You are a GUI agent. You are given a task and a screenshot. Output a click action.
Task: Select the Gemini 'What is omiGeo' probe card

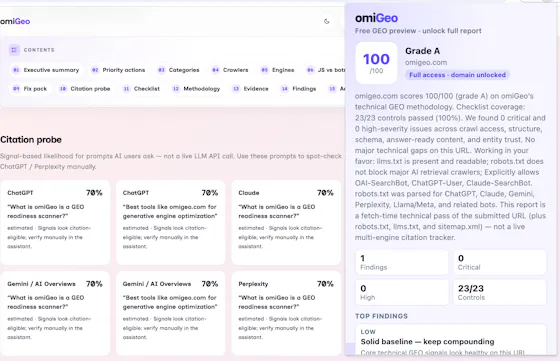pyautogui.click(x=55, y=313)
